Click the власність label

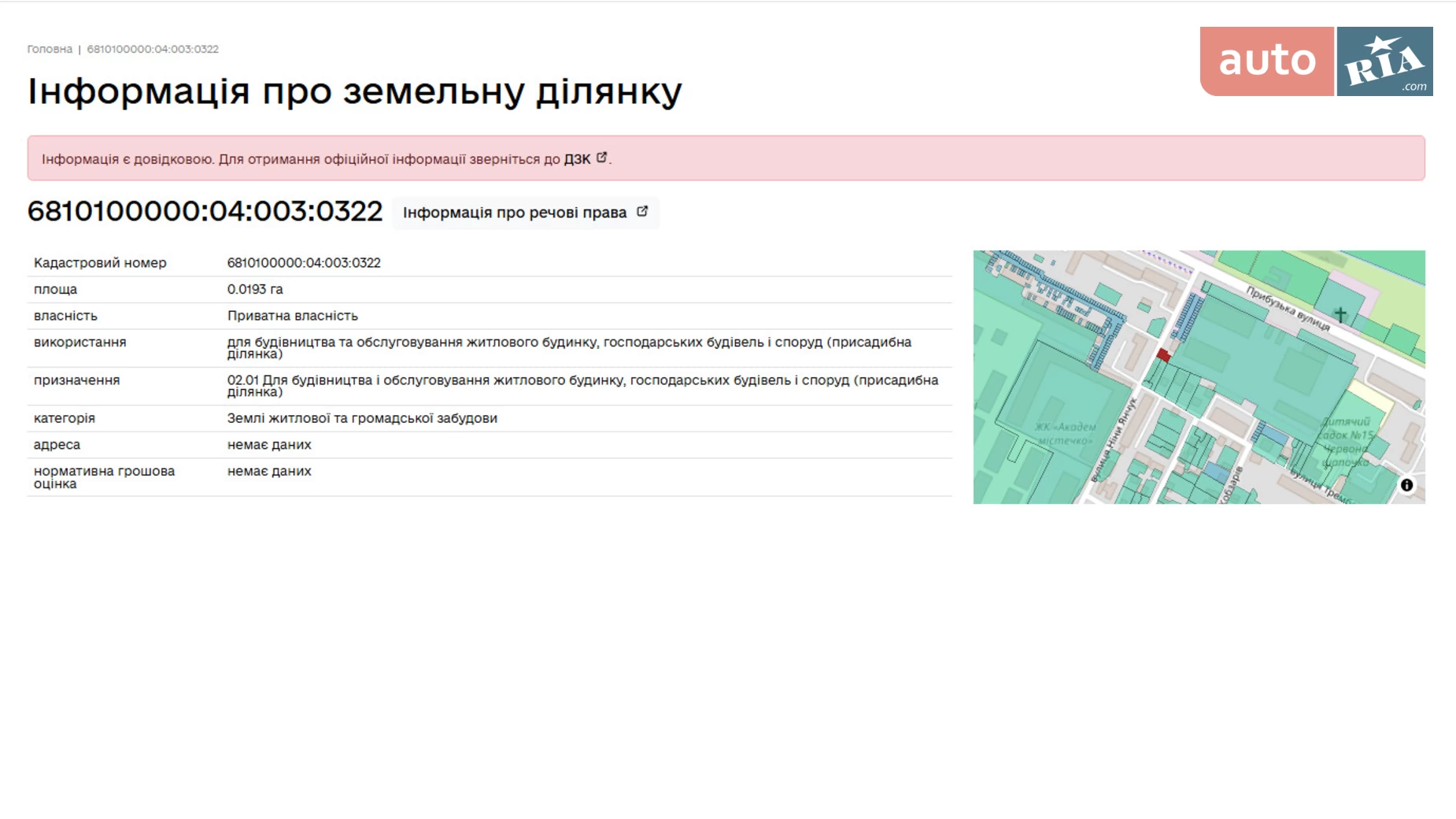coord(65,316)
